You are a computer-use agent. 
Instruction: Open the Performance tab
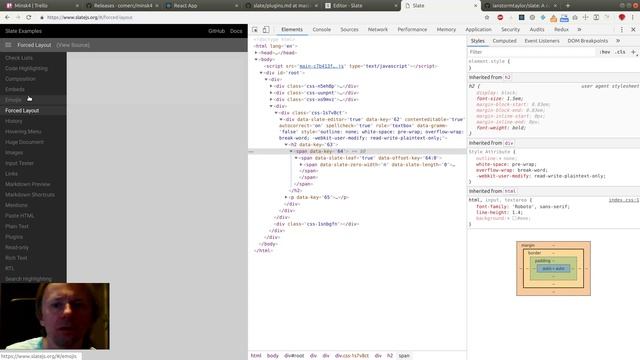(412, 30)
